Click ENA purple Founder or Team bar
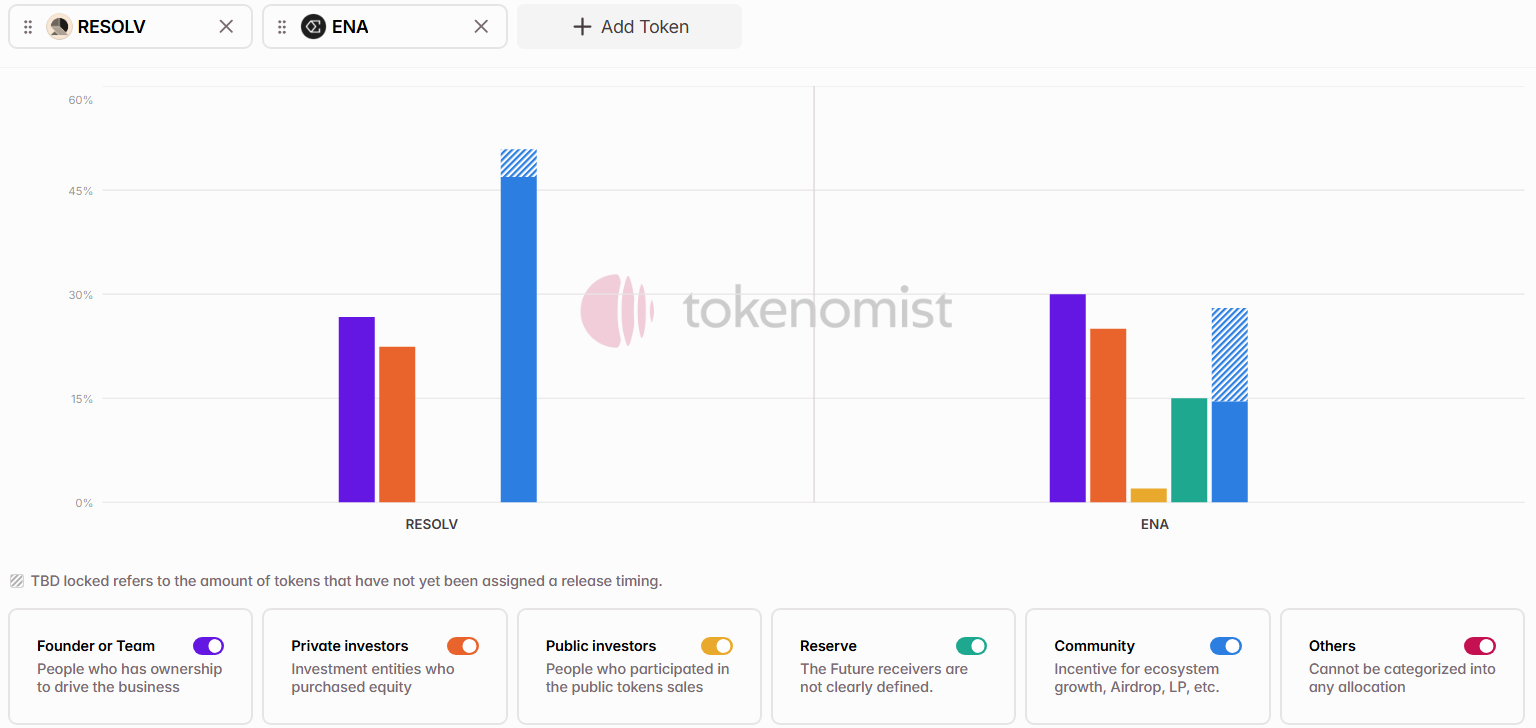Image resolution: width=1536 pixels, height=728 pixels. tap(1068, 398)
